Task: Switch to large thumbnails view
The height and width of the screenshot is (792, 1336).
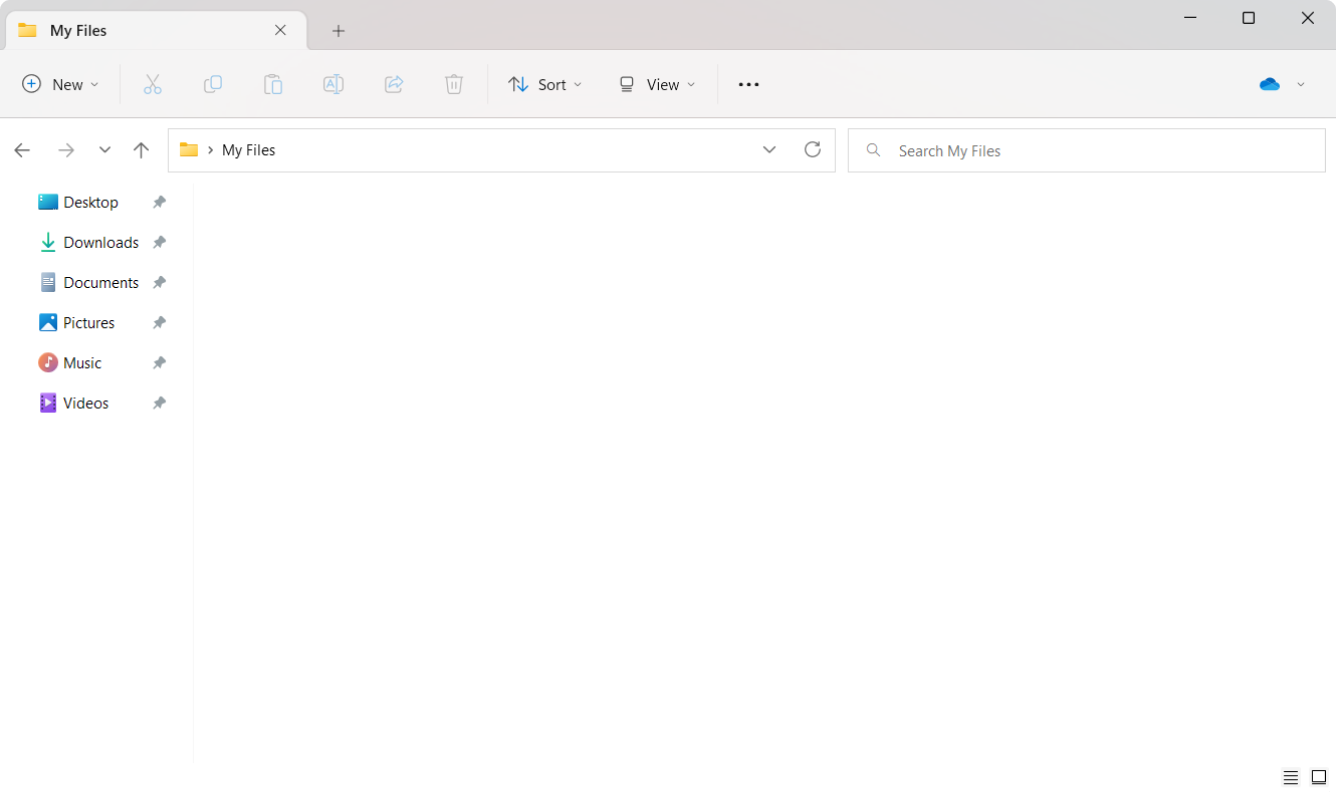Action: (x=1319, y=777)
